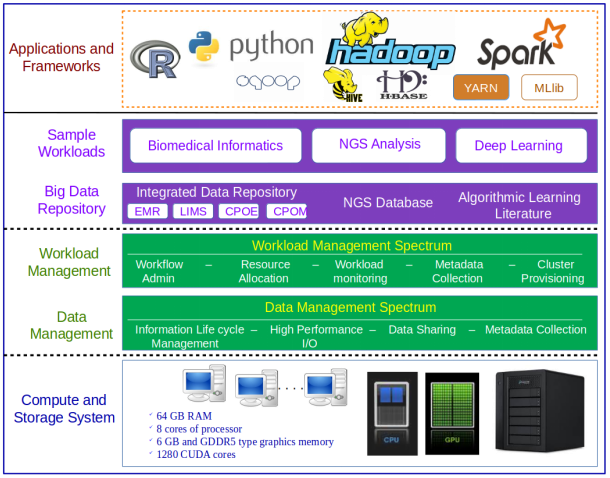Click 'Workload monitoring' text
The height and width of the screenshot is (478, 610).
[360, 271]
